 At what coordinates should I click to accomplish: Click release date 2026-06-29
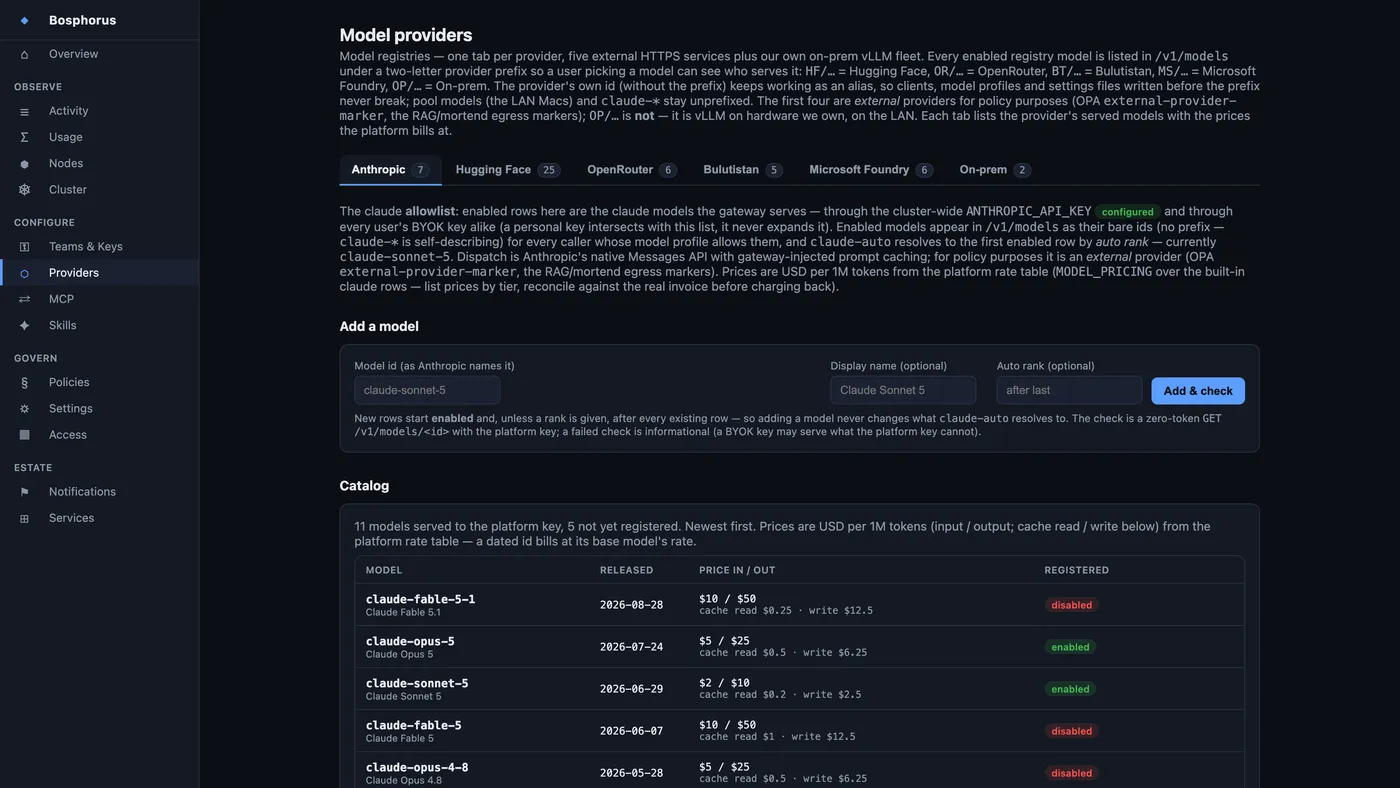[631, 689]
